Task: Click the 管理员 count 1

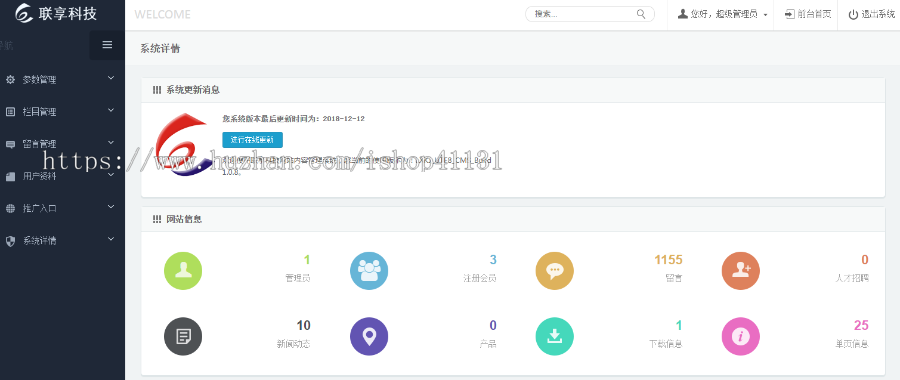Action: pyautogui.click(x=307, y=260)
